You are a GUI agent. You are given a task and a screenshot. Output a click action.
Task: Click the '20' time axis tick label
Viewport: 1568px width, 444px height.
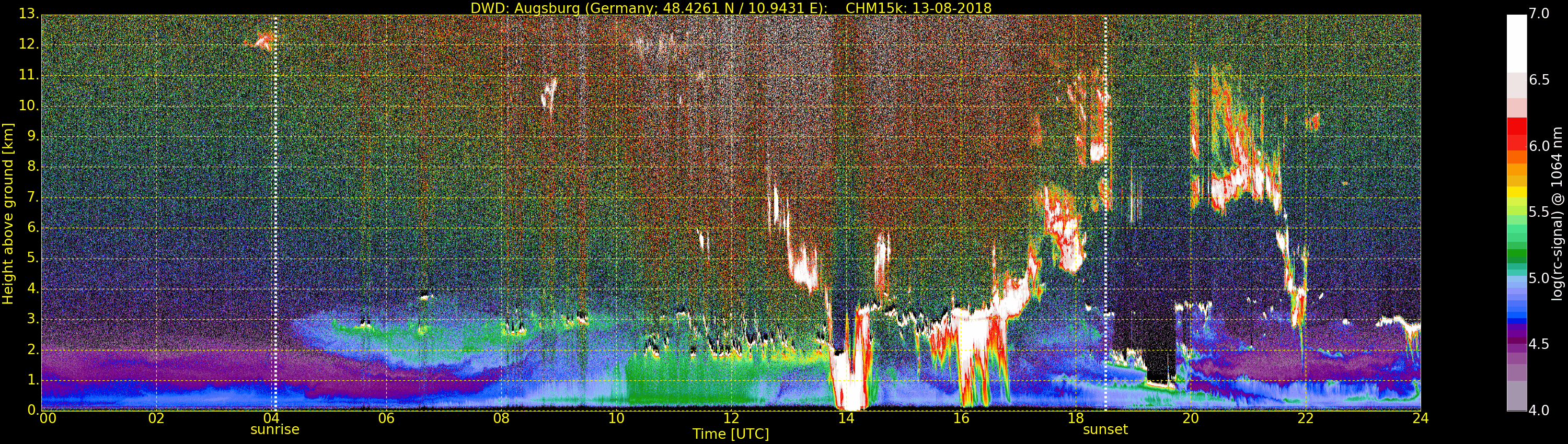coord(1191,418)
